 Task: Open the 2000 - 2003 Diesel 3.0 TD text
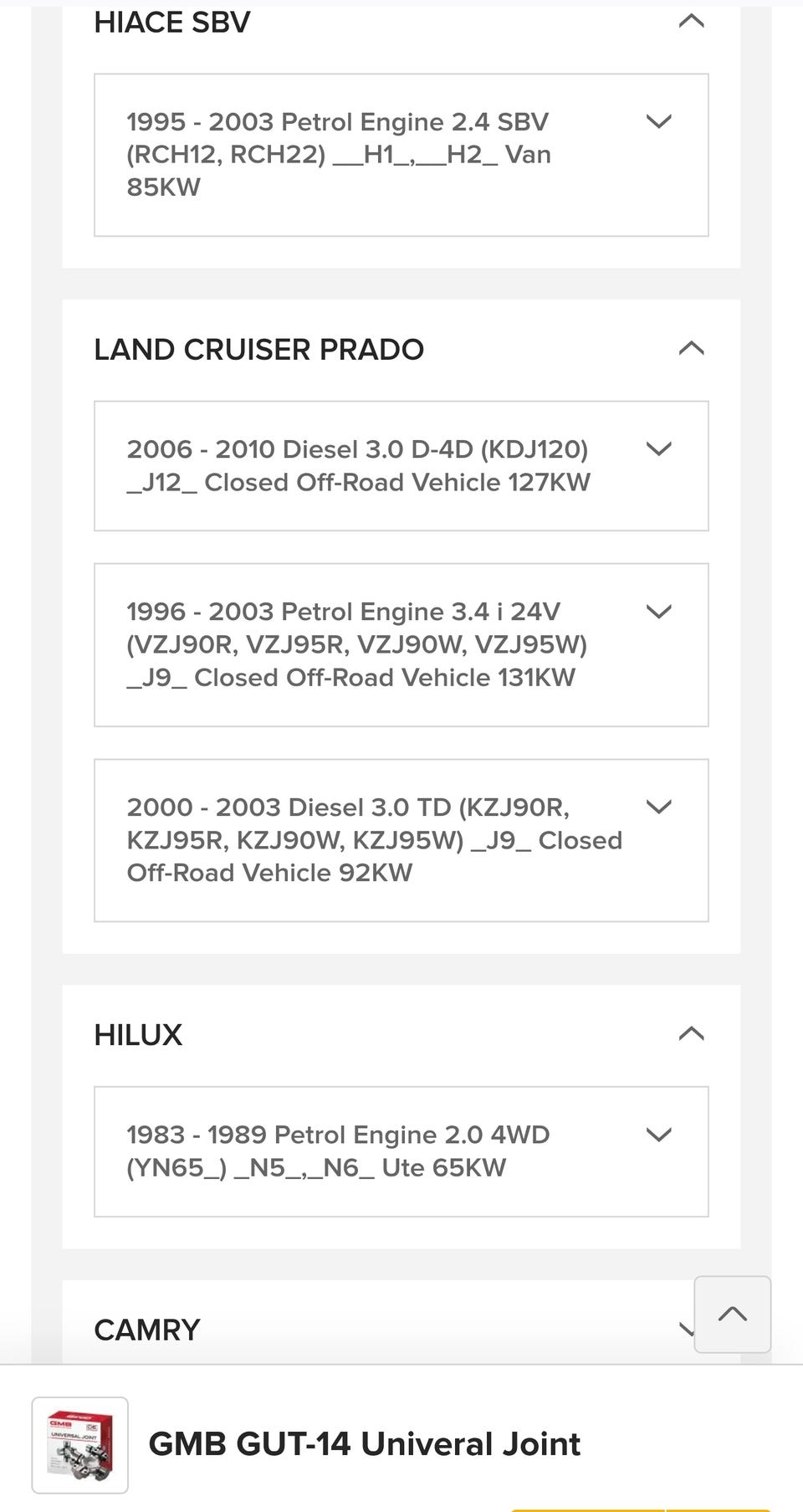coord(374,840)
